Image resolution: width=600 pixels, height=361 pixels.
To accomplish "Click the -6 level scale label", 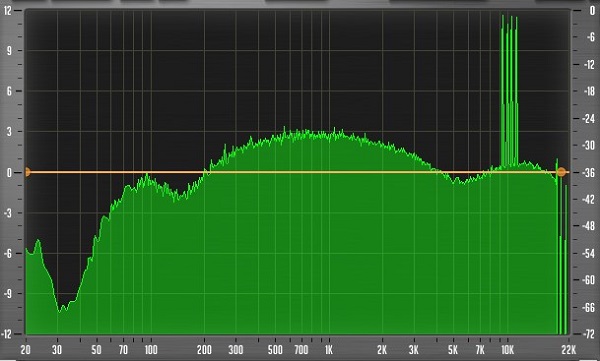I will (x=590, y=37).
